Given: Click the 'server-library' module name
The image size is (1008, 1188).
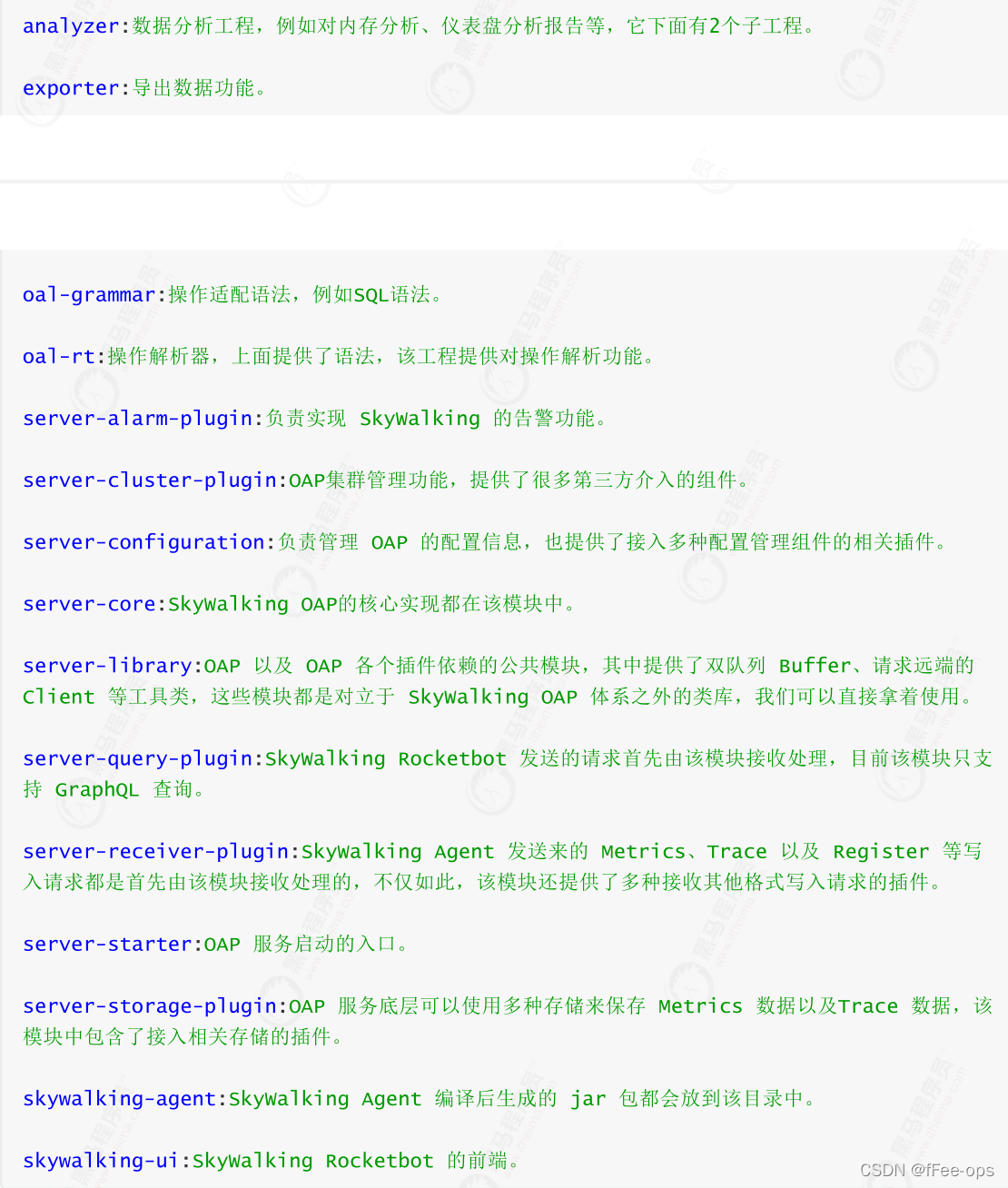Looking at the screenshot, I should pos(107,666).
